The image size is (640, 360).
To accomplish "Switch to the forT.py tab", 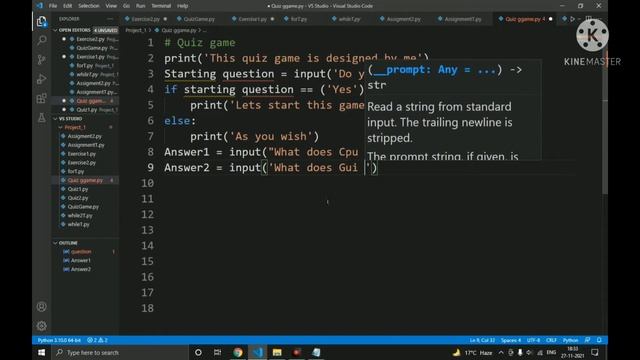I will coord(298,19).
